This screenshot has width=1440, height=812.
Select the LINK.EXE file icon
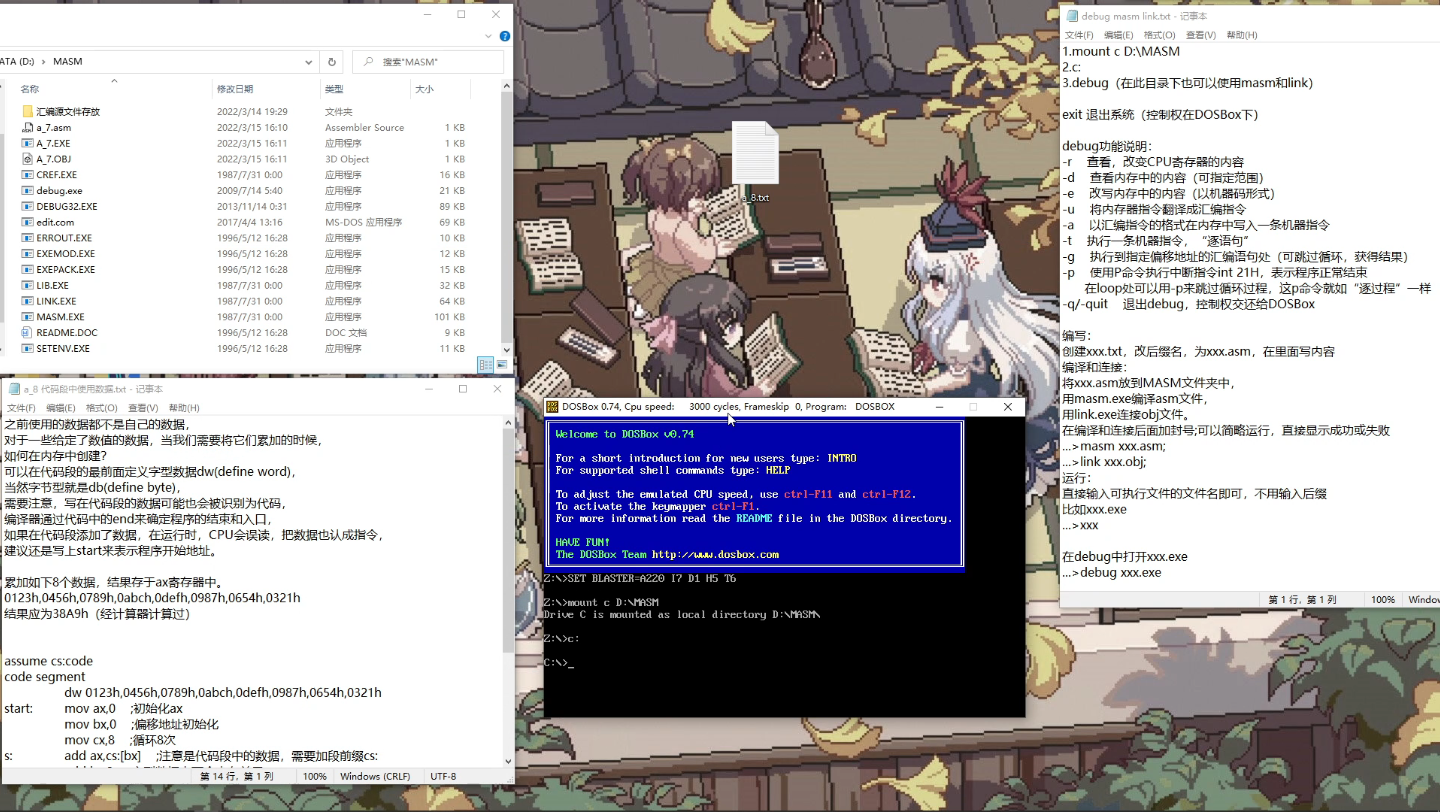pos(28,301)
